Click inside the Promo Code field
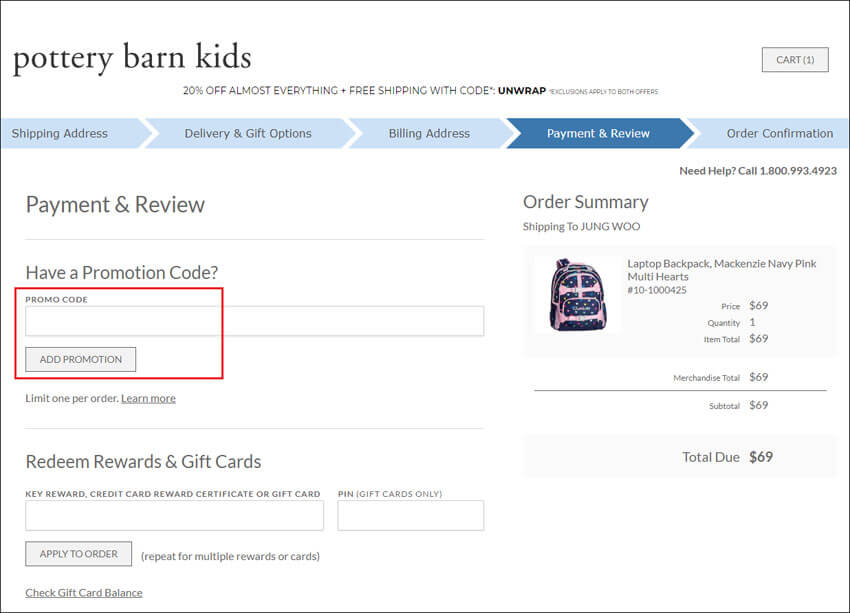The height and width of the screenshot is (613, 850). tap(254, 321)
